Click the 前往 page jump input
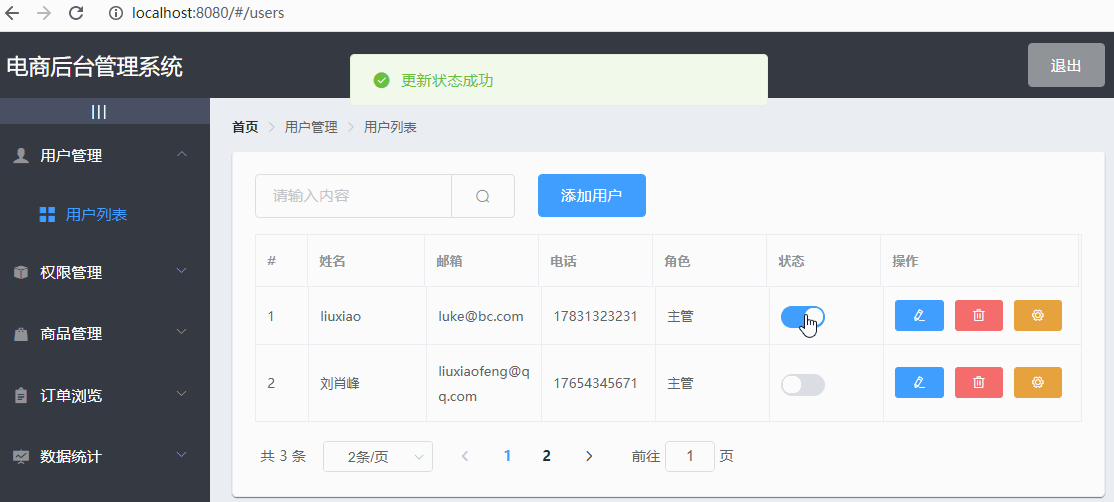The width and height of the screenshot is (1114, 502). tap(690, 456)
